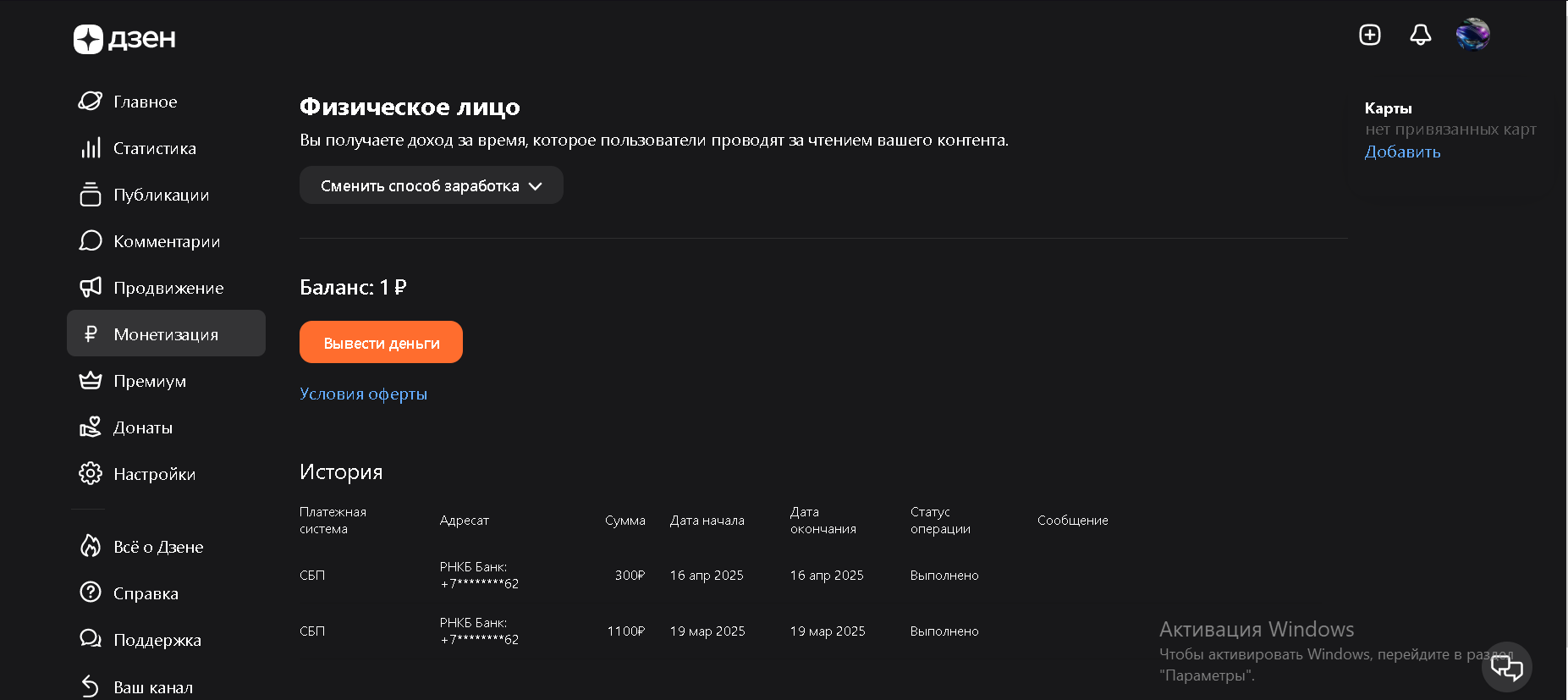Click the Донаты hand-heart icon
1568x700 pixels.
(x=91, y=427)
